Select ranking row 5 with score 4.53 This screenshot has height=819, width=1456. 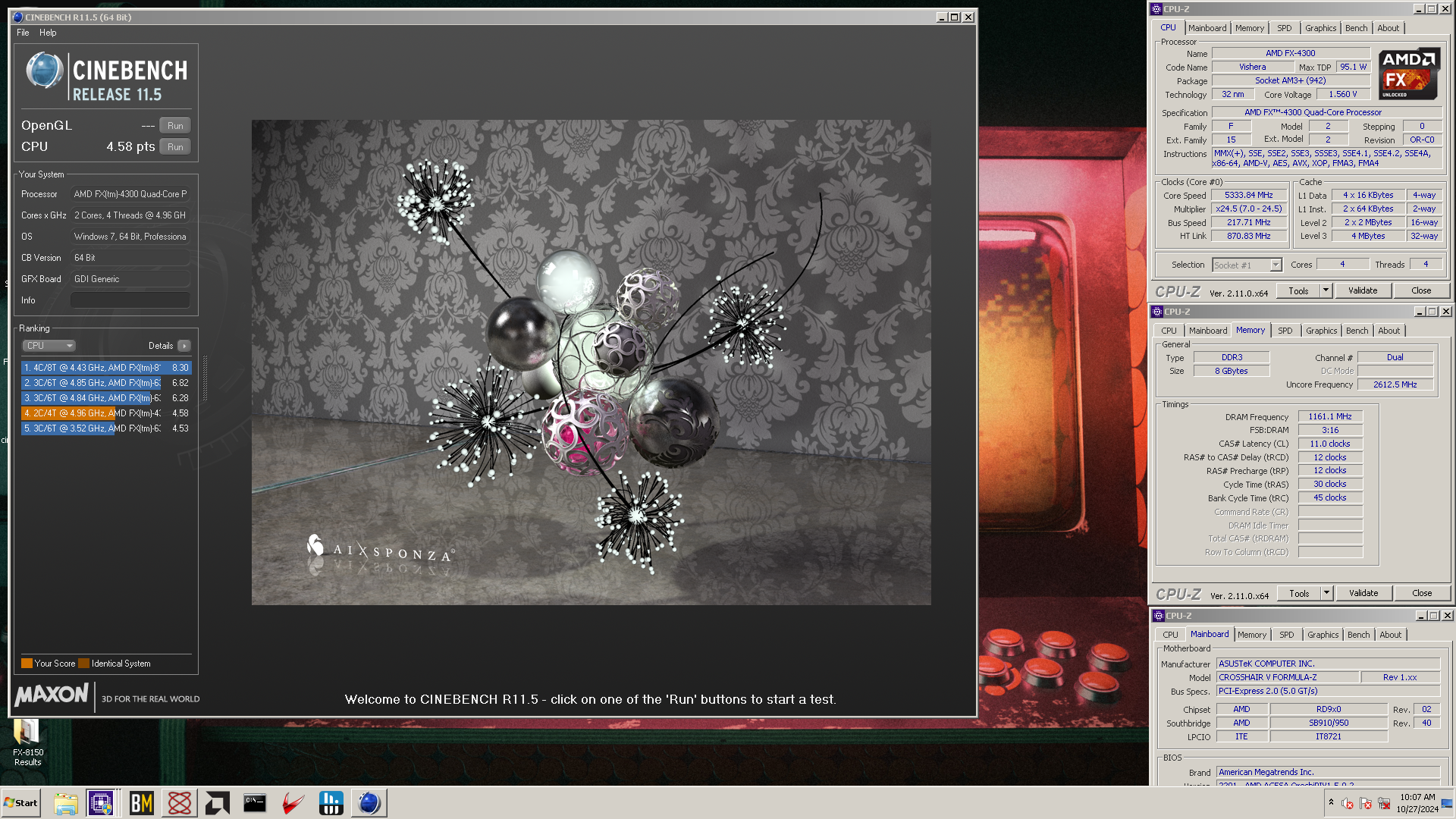click(x=106, y=428)
